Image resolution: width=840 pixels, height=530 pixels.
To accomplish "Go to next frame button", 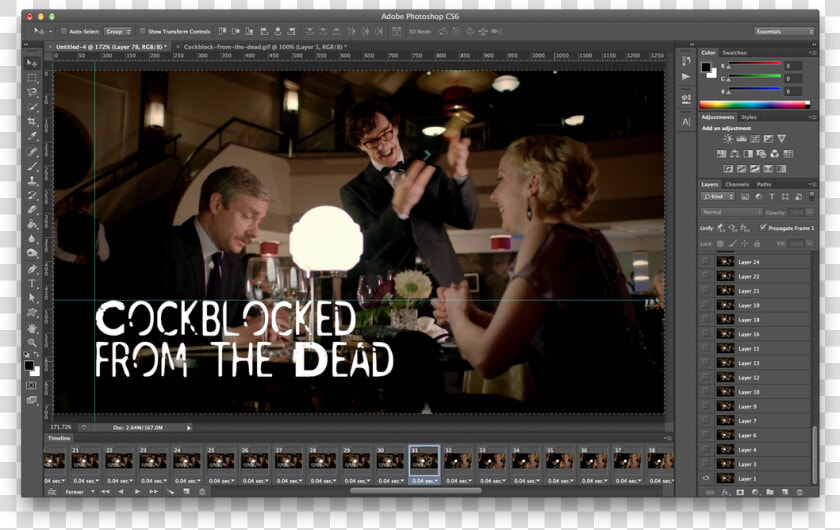I will [154, 491].
